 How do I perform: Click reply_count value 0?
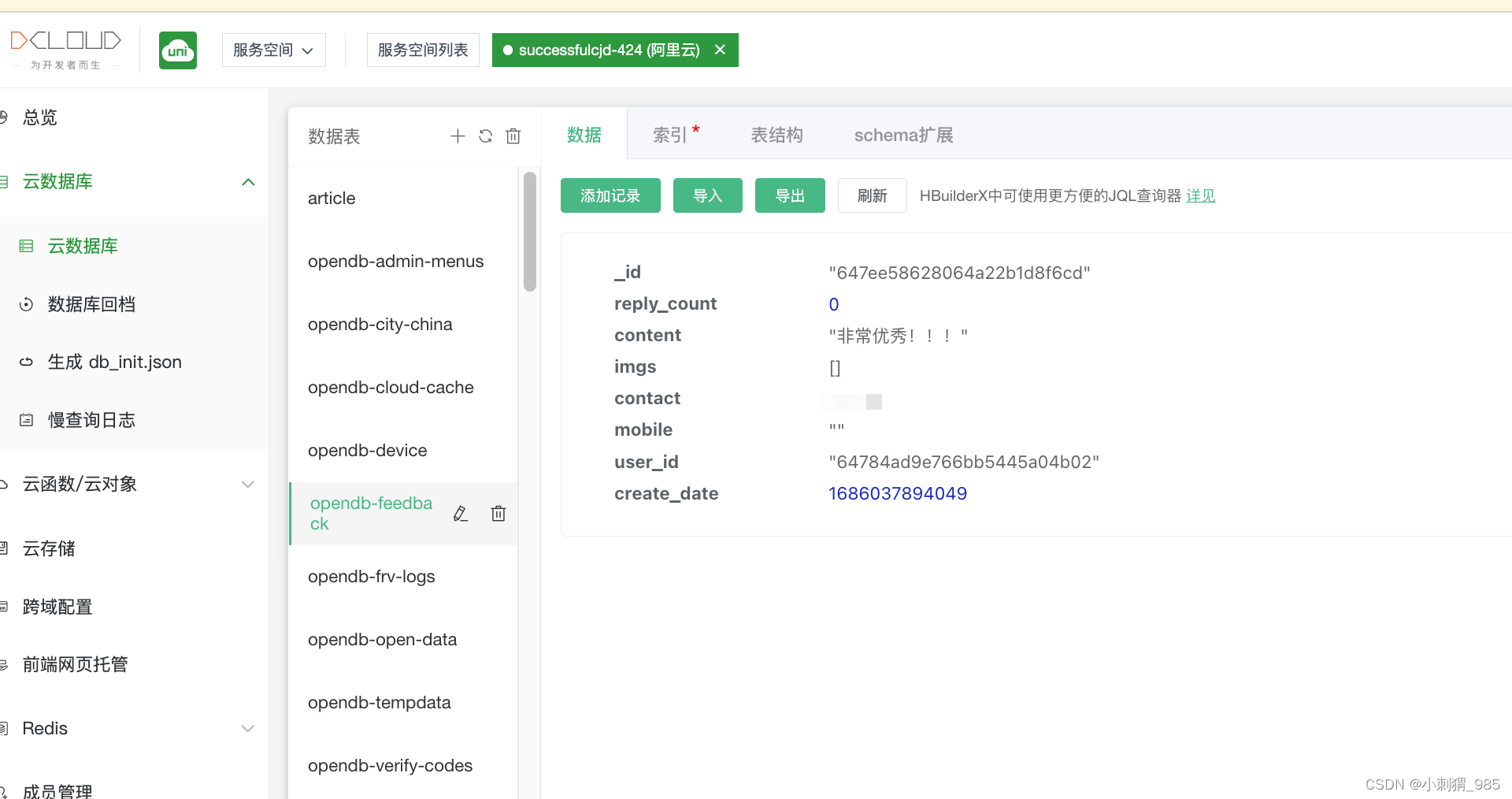point(834,304)
